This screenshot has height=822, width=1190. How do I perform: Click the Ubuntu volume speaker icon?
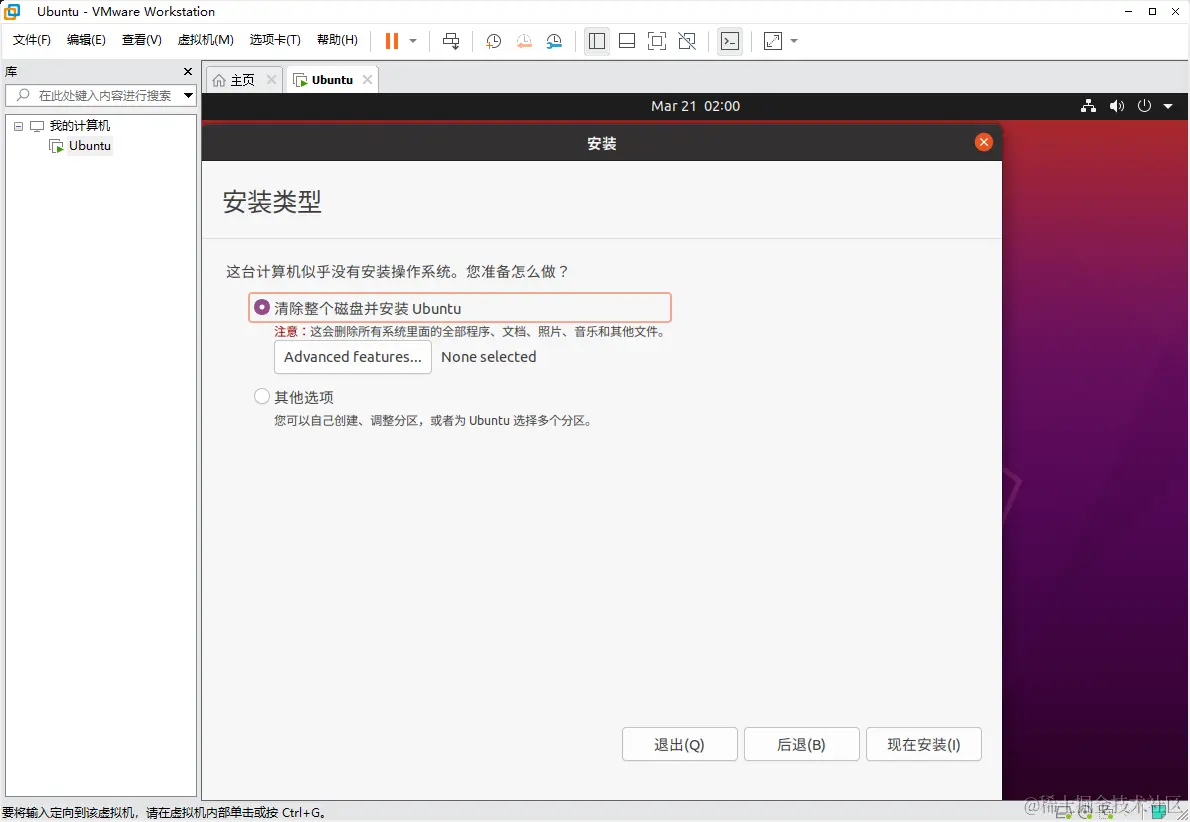[1116, 106]
